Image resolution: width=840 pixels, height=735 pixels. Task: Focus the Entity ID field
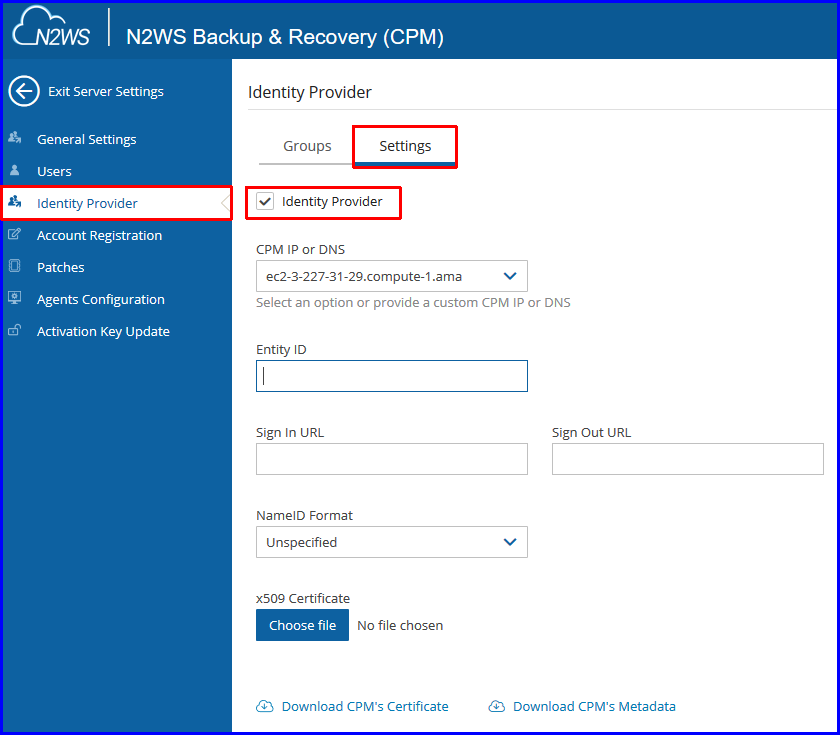pos(392,376)
